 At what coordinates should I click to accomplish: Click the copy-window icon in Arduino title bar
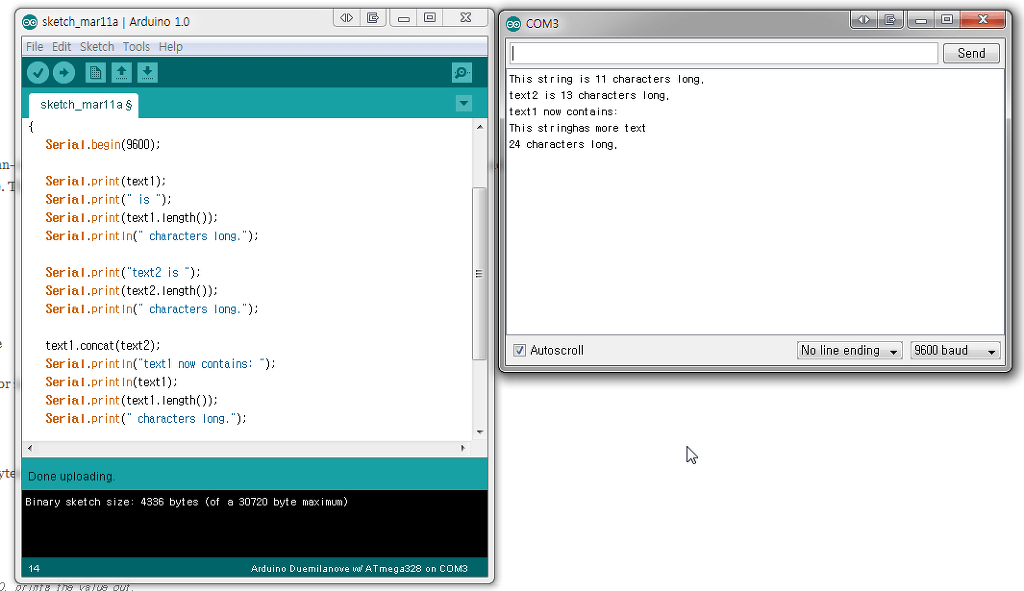373,18
